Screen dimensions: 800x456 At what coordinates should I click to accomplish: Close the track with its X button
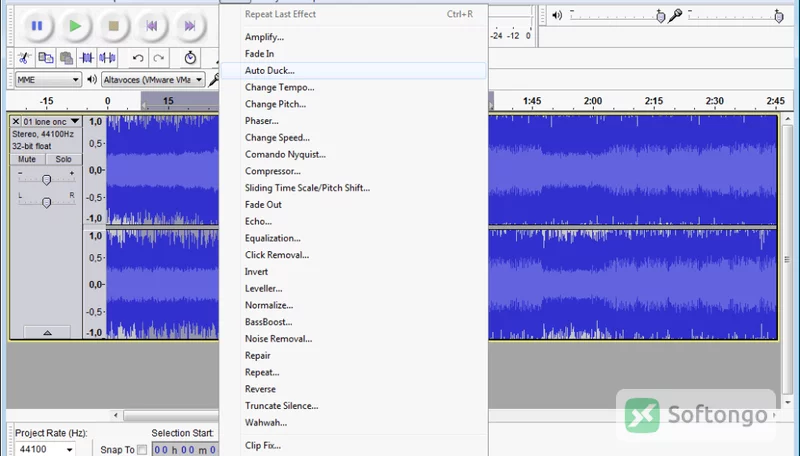[x=16, y=121]
